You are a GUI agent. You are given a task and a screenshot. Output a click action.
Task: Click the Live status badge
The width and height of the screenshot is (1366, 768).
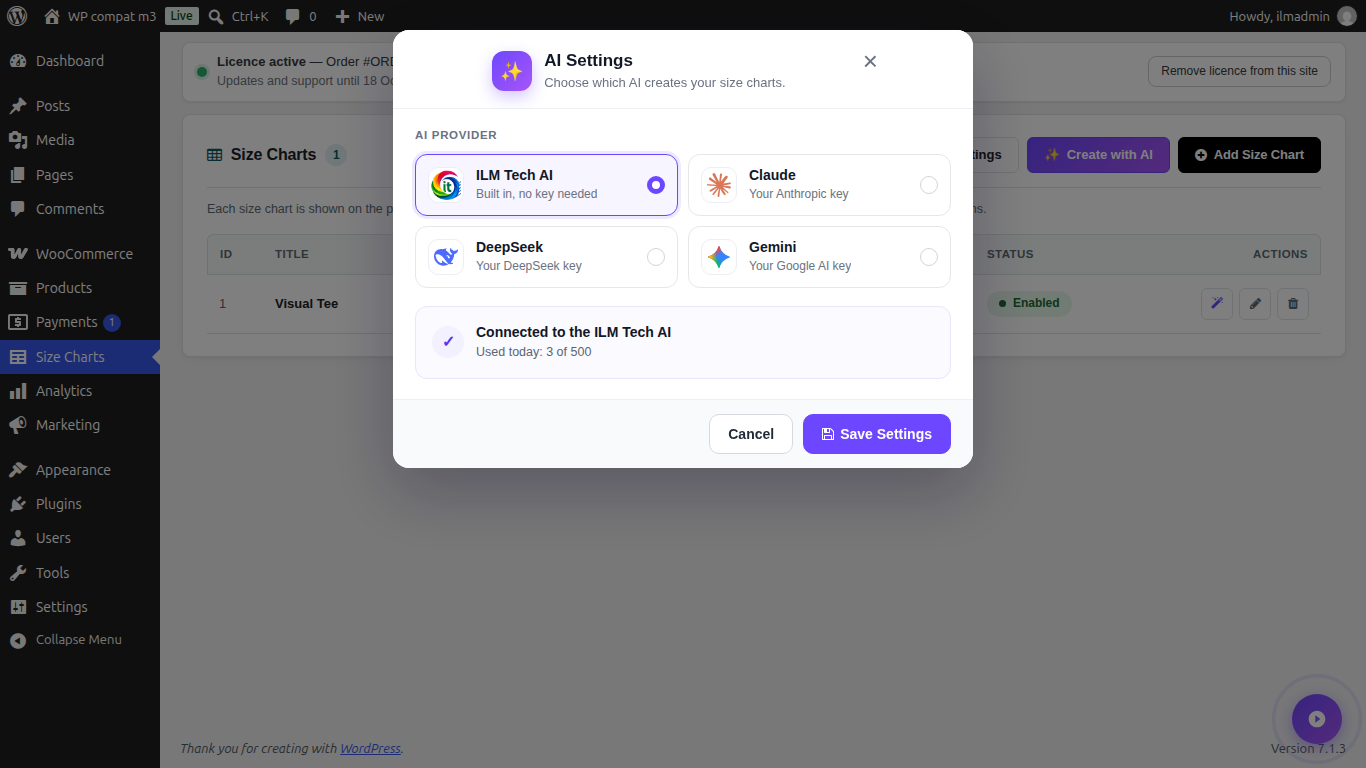click(x=181, y=16)
